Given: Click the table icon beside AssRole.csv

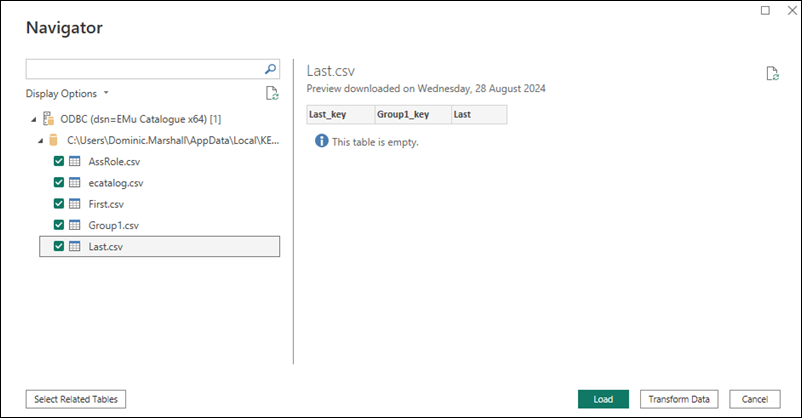Looking at the screenshot, I should click(74, 162).
